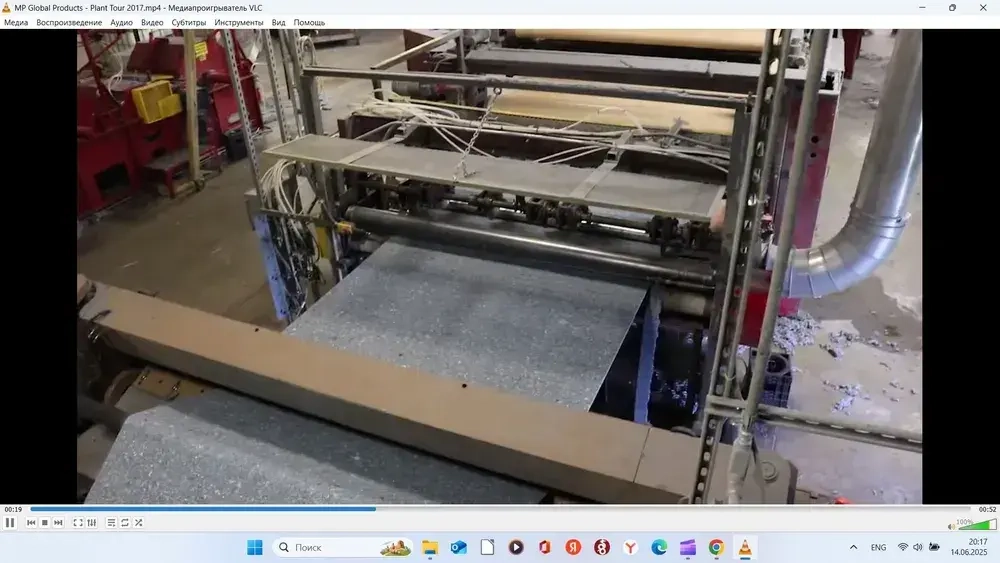The height and width of the screenshot is (563, 1000).
Task: Mute audio via speaker icon
Action: click(x=952, y=526)
